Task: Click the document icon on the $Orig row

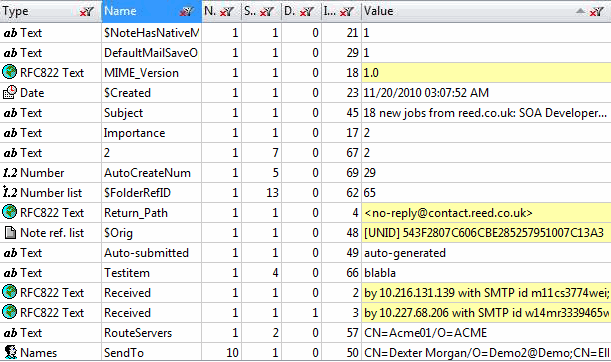Action: coord(10,233)
